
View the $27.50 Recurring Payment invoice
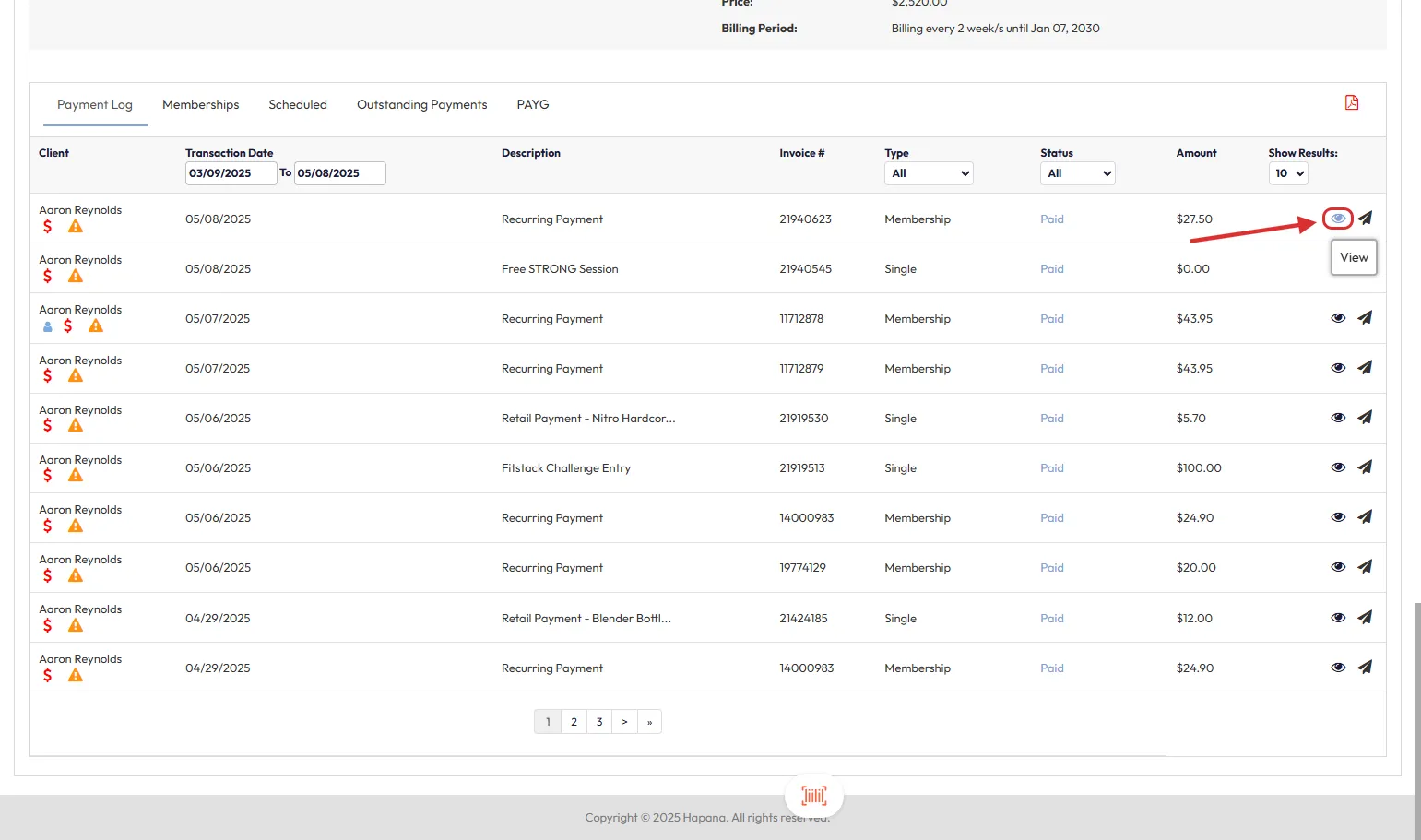point(1337,219)
